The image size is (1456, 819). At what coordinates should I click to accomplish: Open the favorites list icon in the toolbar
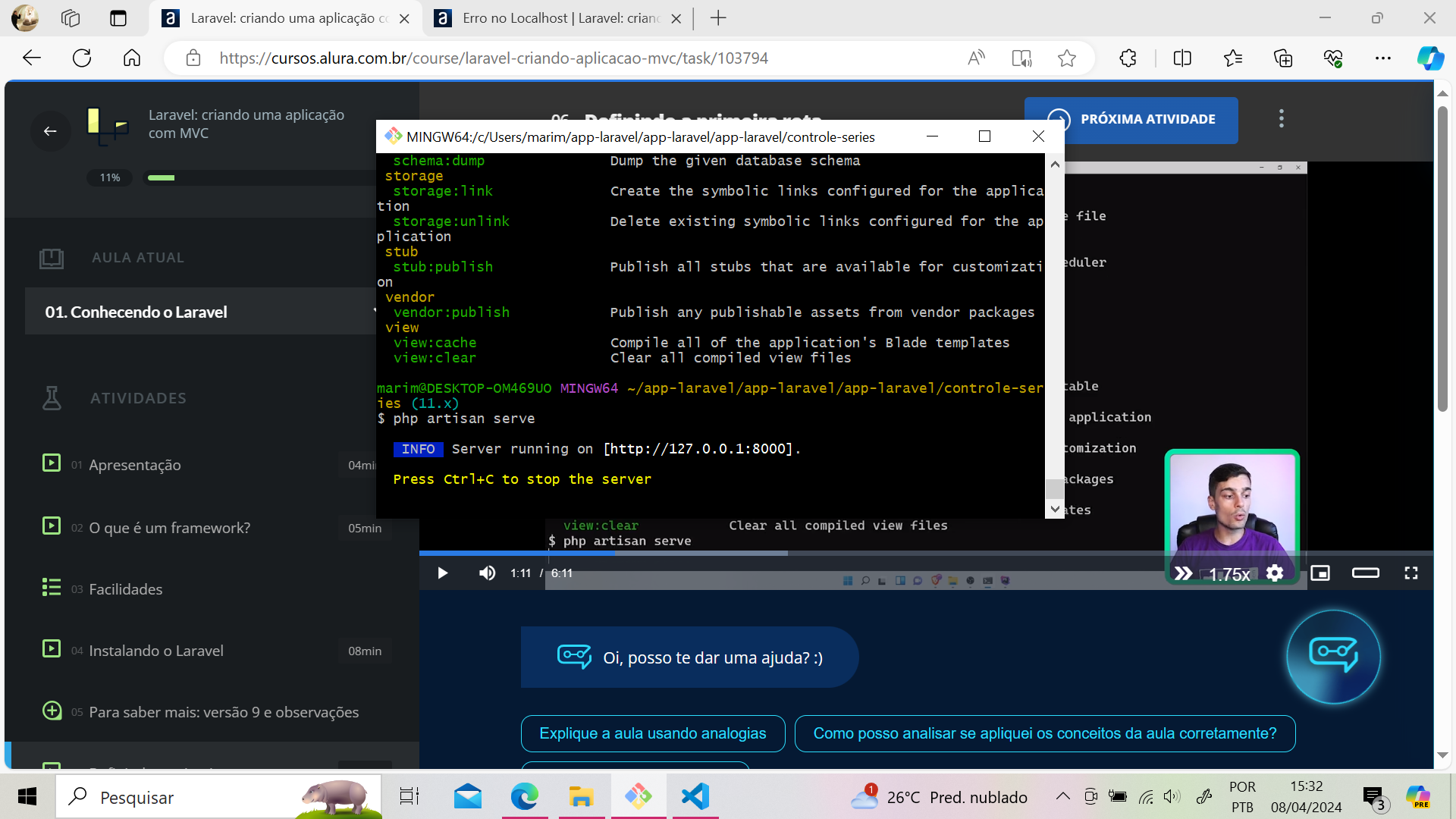1233,58
